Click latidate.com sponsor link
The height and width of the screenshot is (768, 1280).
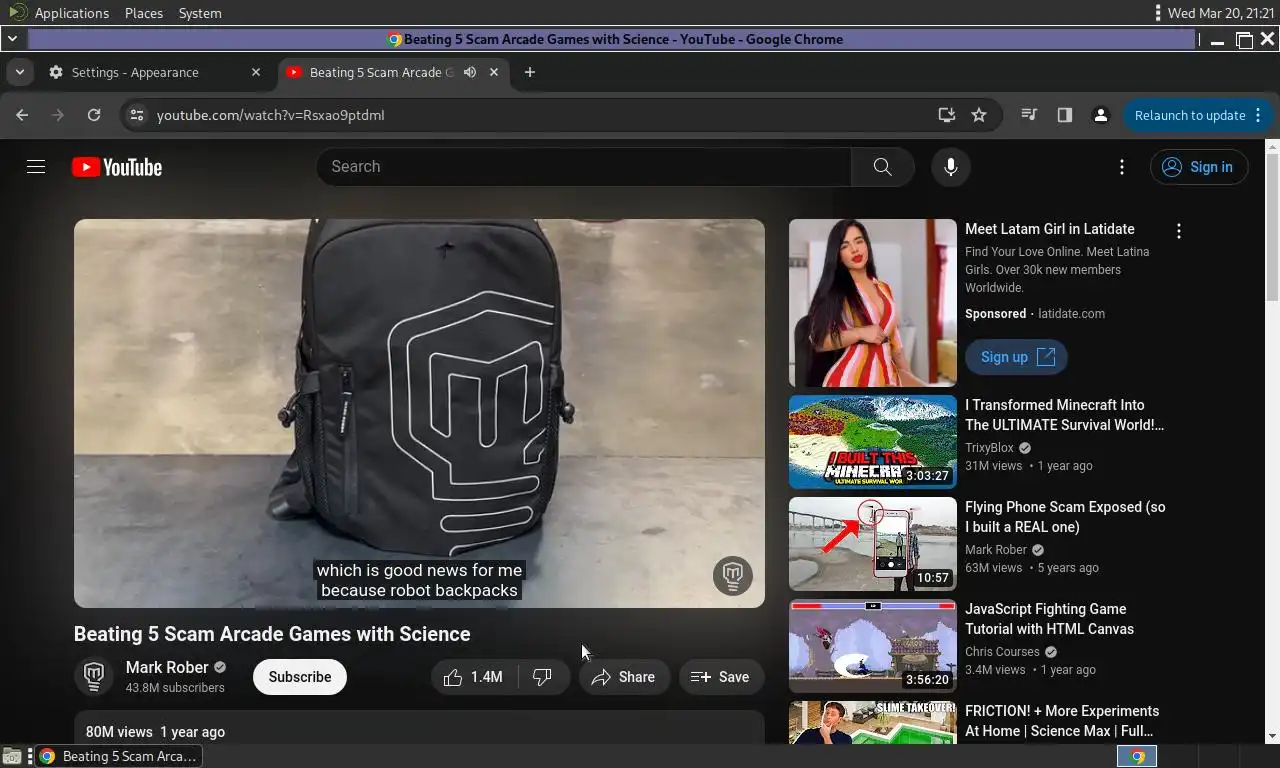point(1071,314)
